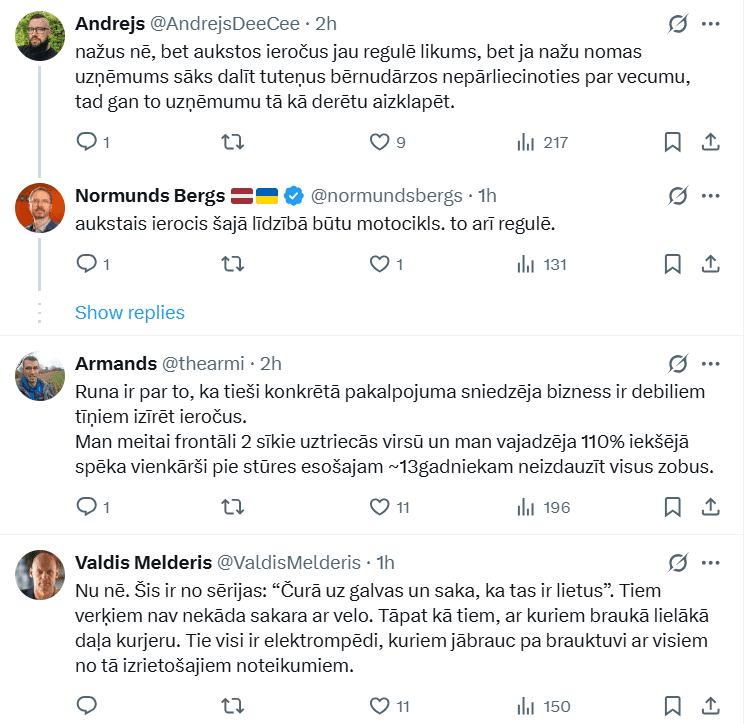This screenshot has height=724, width=748.
Task: Like Armands's tweet with 11 likes
Action: (x=379, y=507)
